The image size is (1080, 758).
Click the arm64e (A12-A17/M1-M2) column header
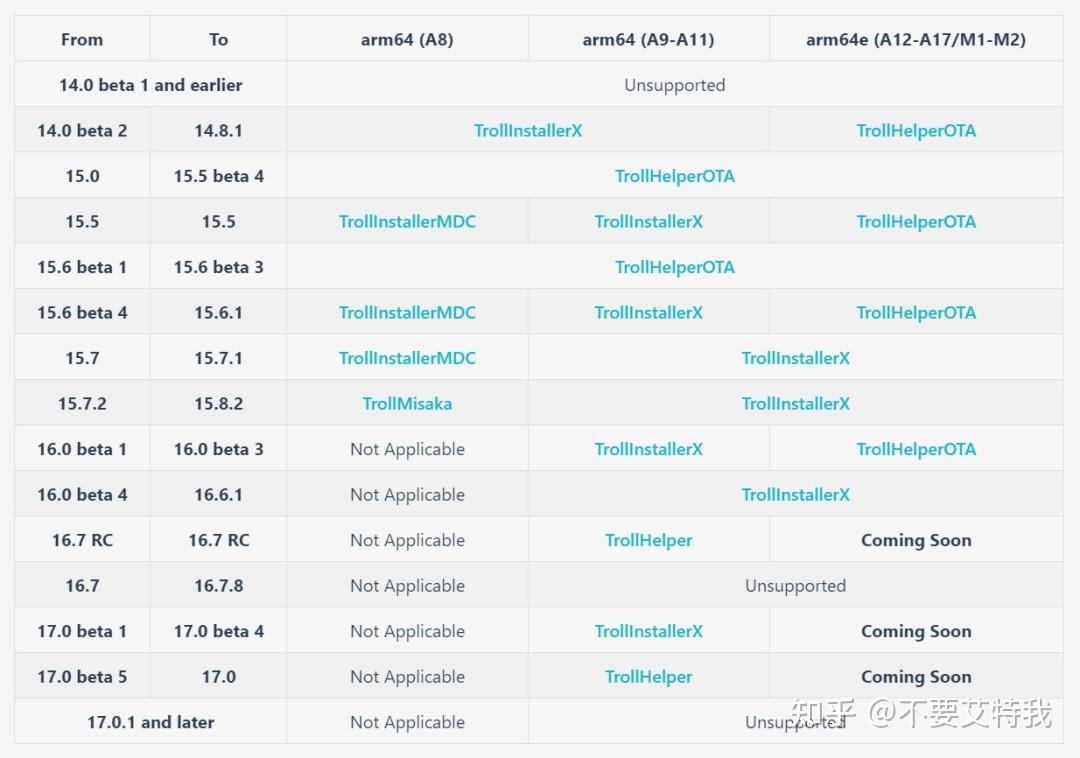(x=916, y=40)
